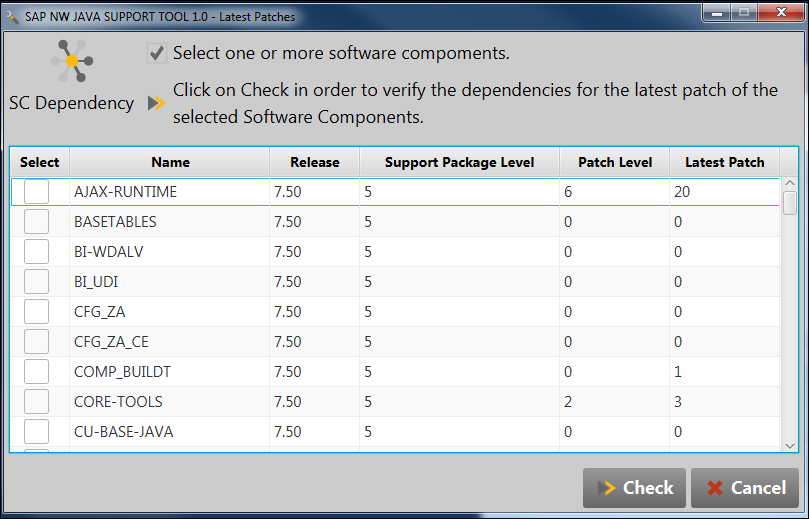The height and width of the screenshot is (519, 809).
Task: Tick the CORE-TOOLS select checkbox
Action: (x=37, y=401)
